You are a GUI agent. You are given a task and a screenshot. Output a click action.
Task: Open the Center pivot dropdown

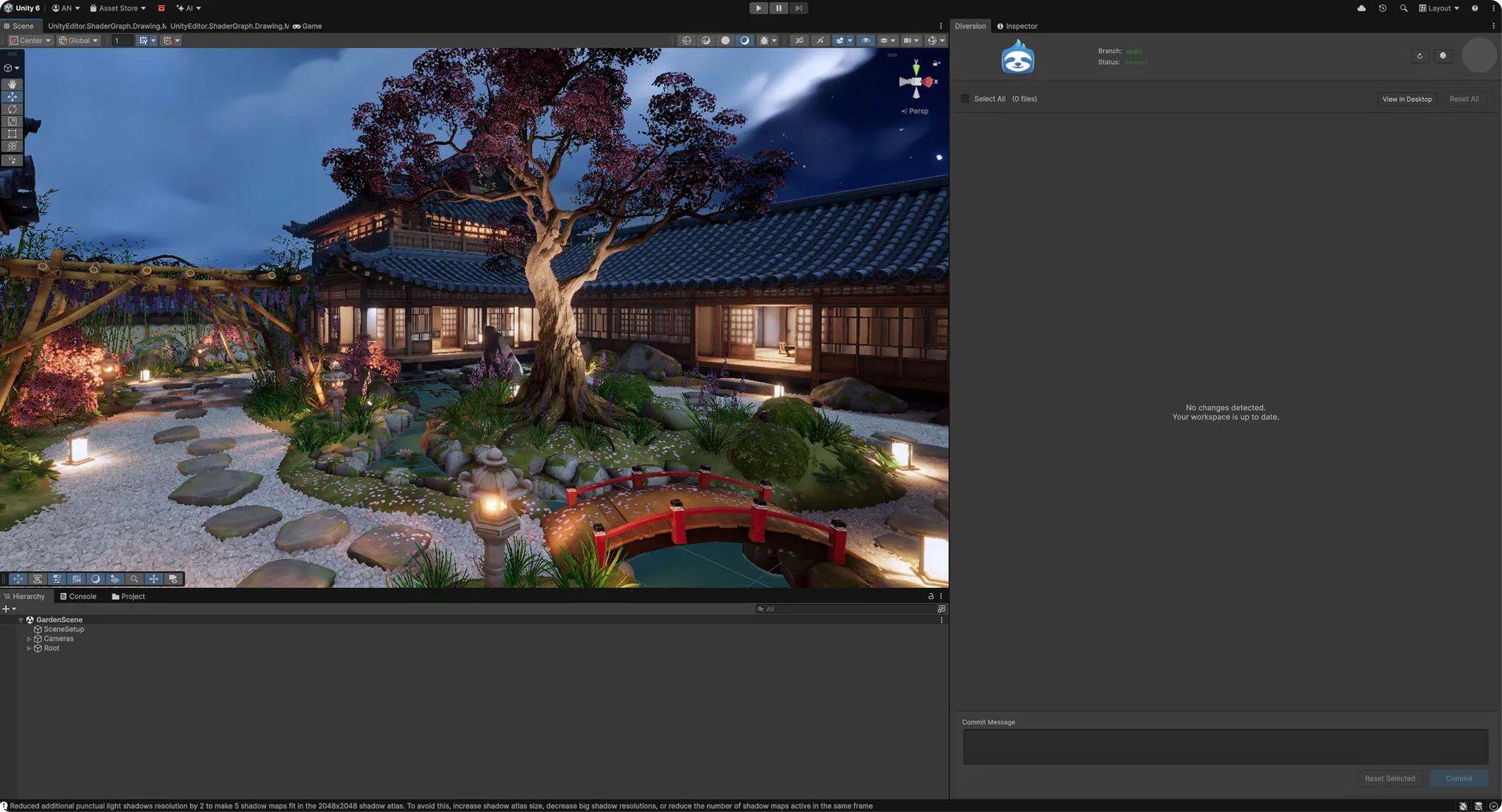[30, 41]
